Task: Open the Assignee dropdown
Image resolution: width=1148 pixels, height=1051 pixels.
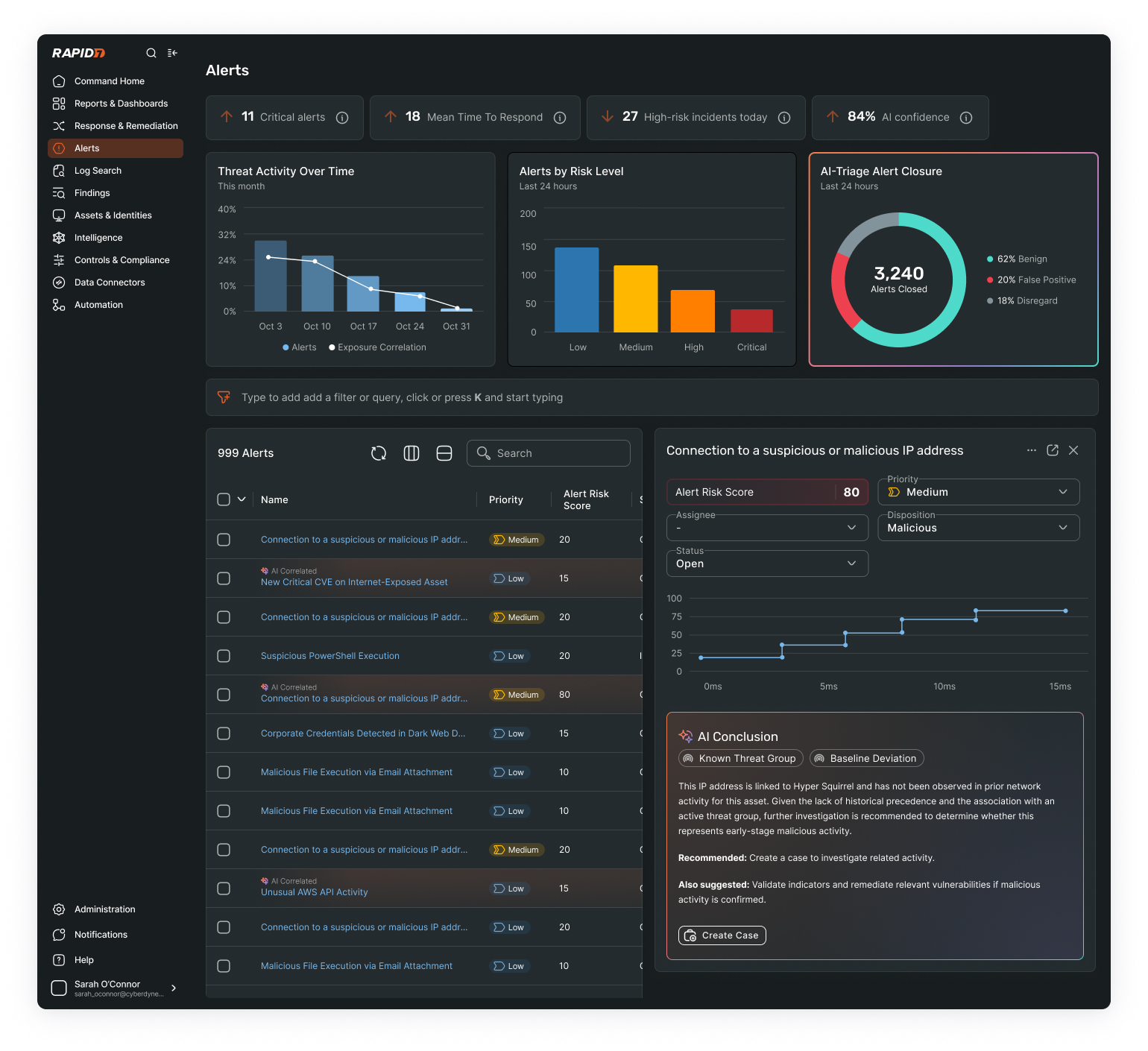Action: pos(767,528)
